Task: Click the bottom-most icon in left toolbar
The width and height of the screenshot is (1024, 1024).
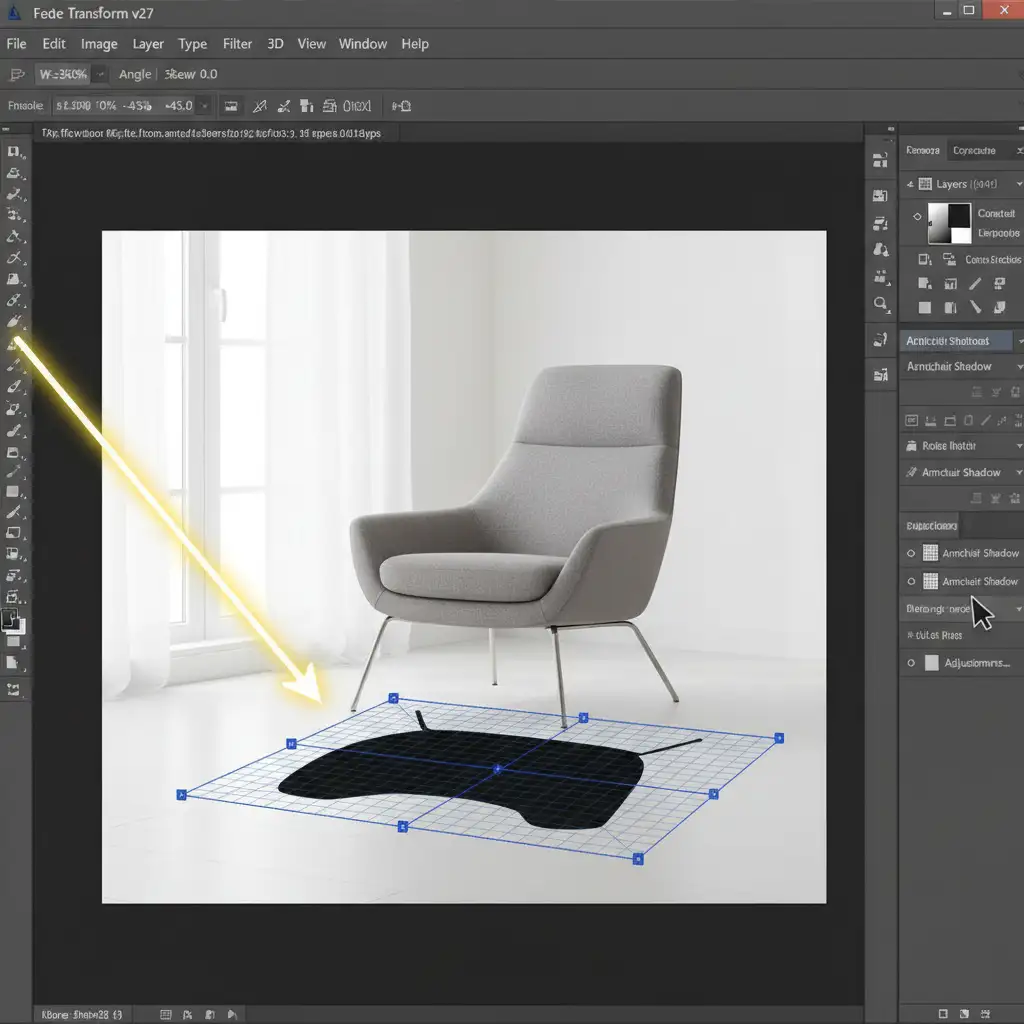Action: 14,689
